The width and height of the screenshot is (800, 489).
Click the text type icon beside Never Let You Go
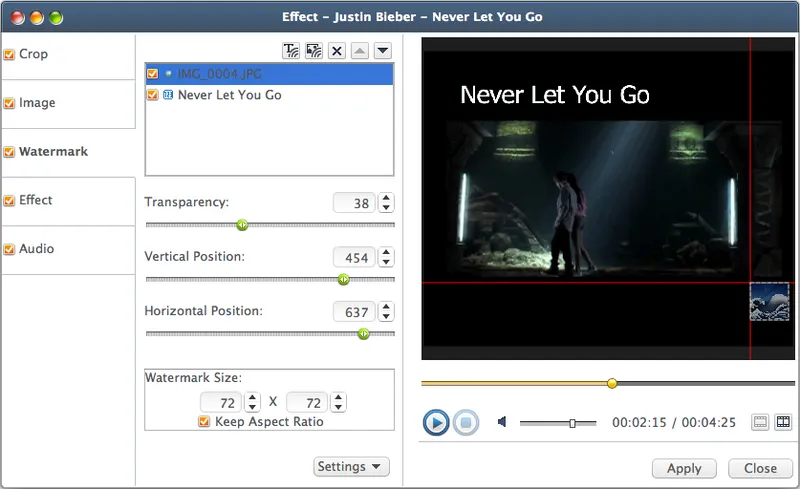(x=168, y=94)
